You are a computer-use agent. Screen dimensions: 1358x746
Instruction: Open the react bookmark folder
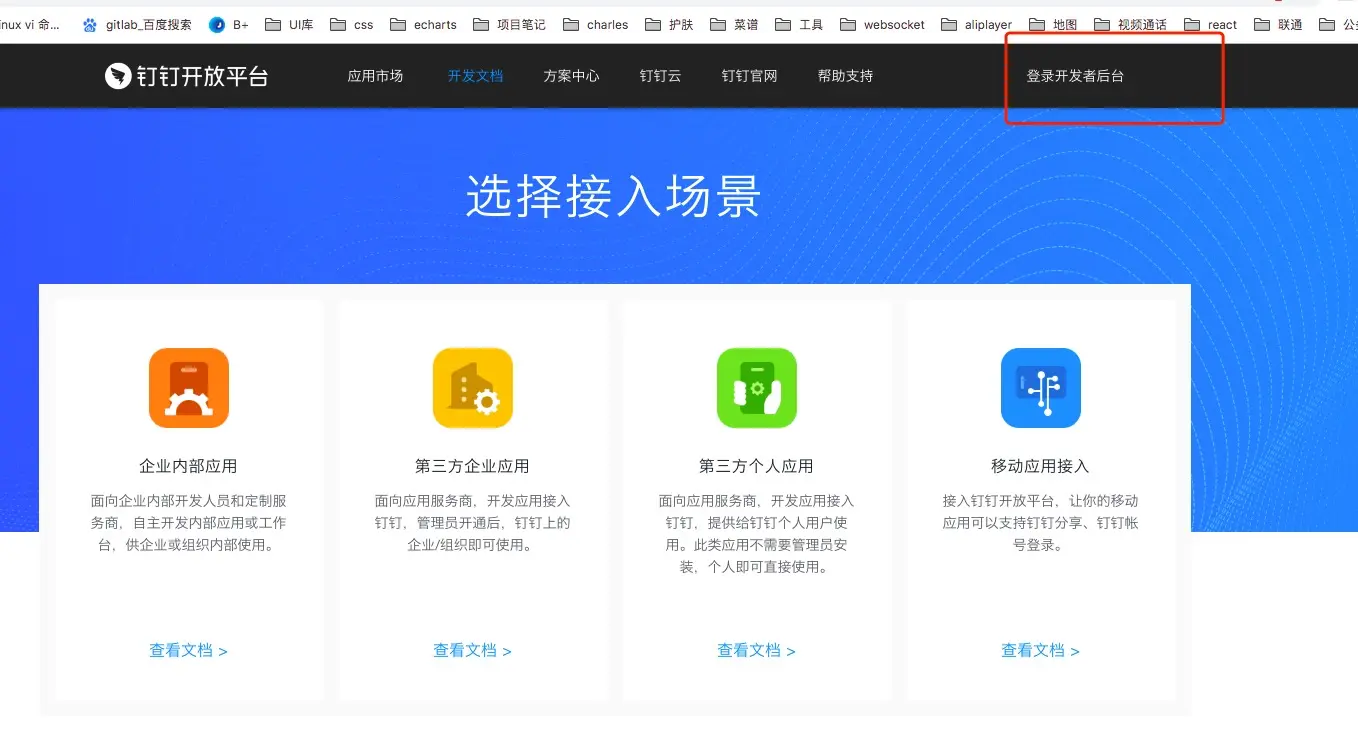(x=1210, y=25)
